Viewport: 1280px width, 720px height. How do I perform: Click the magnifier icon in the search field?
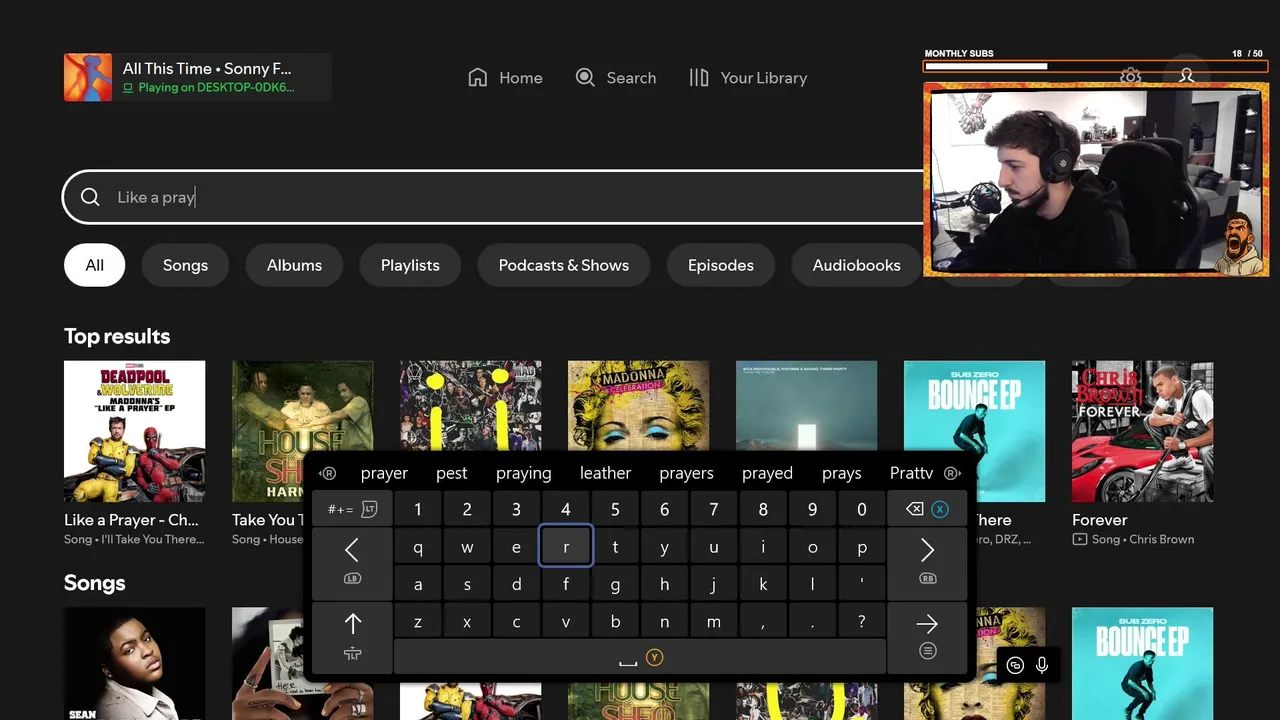coord(90,197)
